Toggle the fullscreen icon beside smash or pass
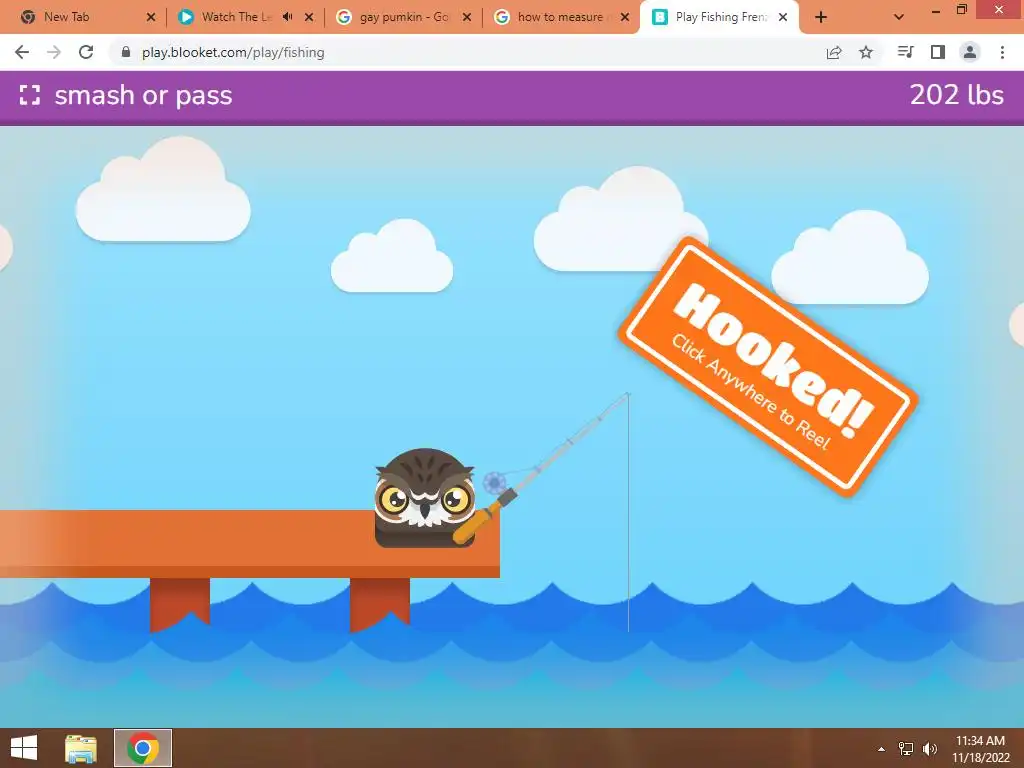The height and width of the screenshot is (768, 1024). (x=29, y=95)
